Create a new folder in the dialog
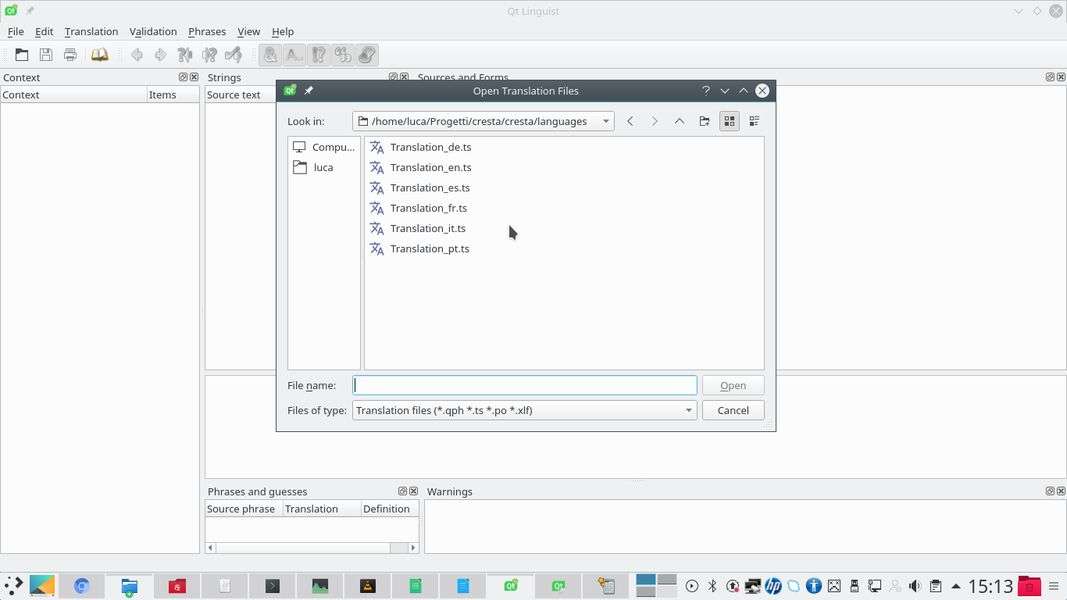Screen dimensions: 1067x600 click(704, 121)
